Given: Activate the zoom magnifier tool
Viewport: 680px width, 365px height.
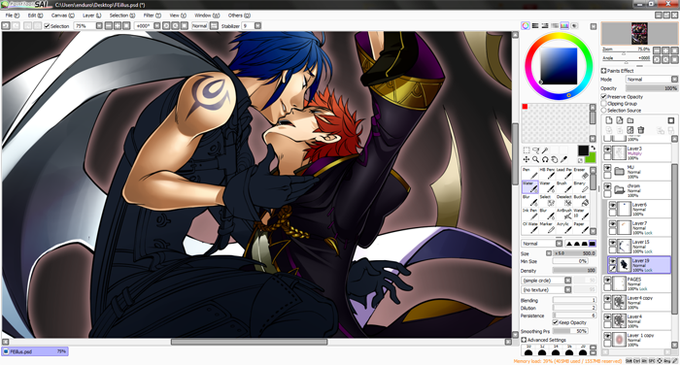Looking at the screenshot, I should [536, 160].
